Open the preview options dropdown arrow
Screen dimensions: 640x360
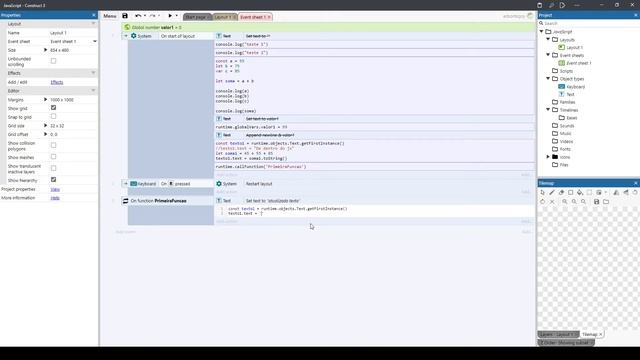click(177, 16)
